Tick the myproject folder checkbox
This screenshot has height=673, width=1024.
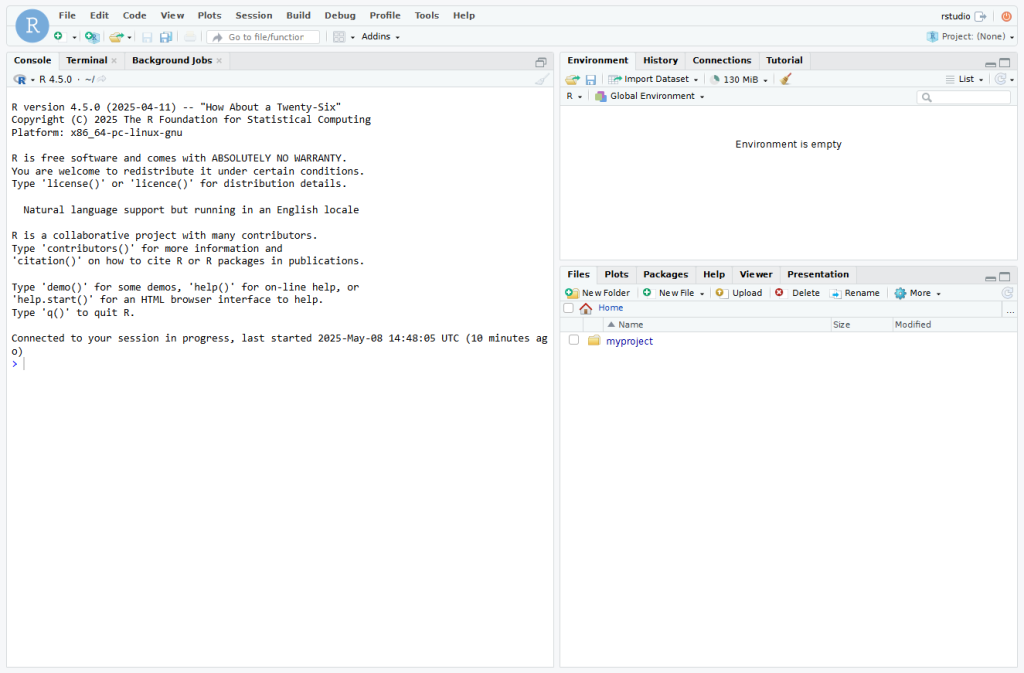click(x=573, y=340)
